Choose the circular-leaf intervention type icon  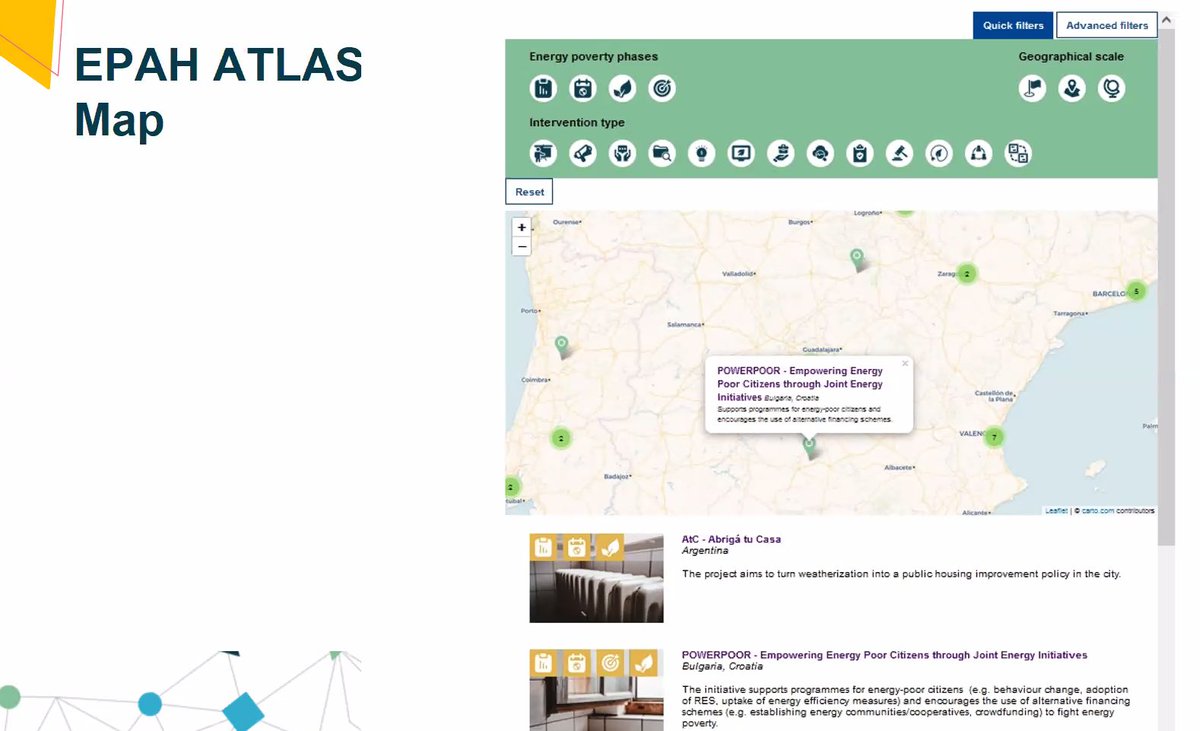[939, 153]
